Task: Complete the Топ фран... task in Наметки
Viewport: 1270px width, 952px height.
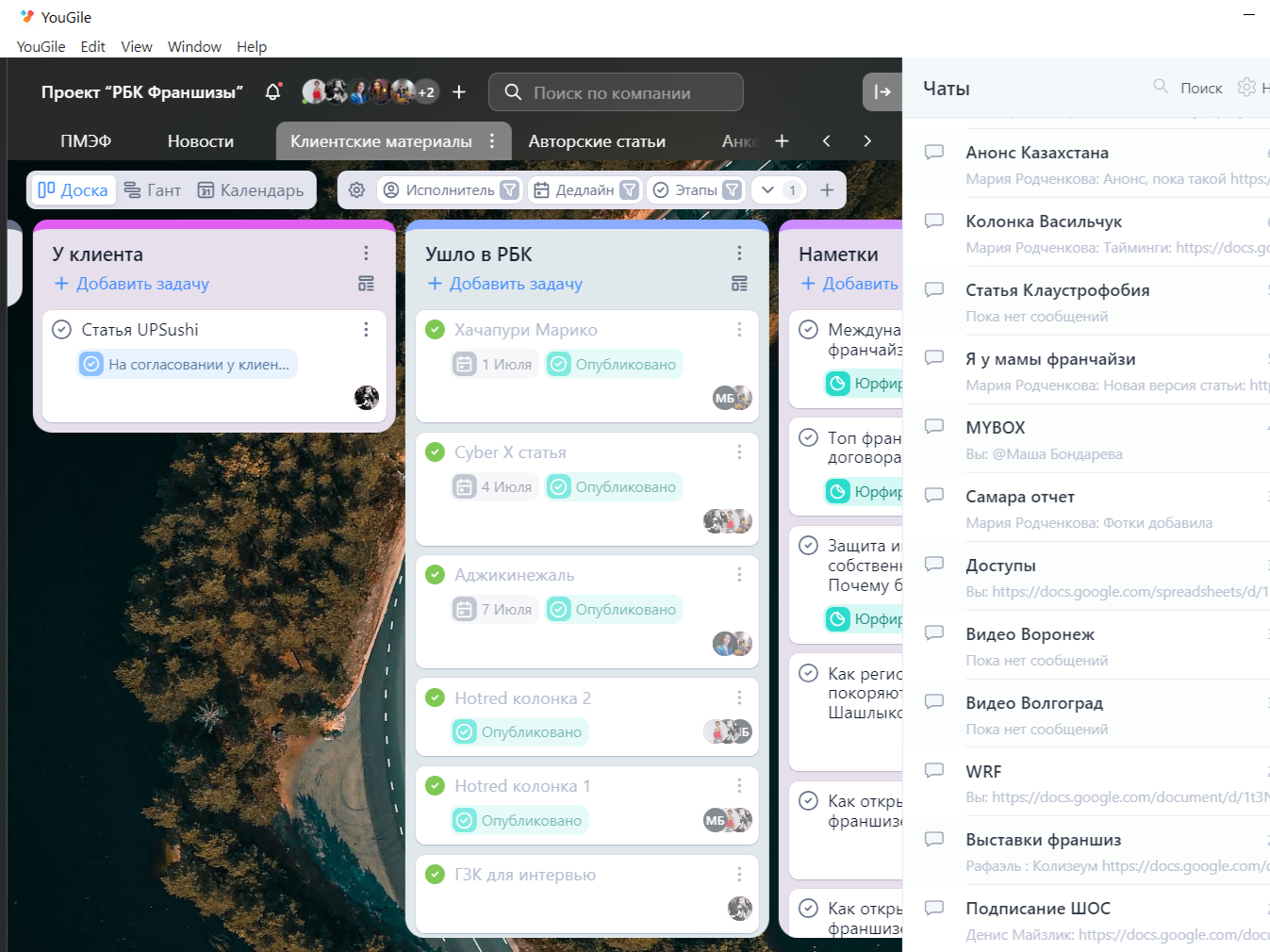Action: [x=808, y=437]
